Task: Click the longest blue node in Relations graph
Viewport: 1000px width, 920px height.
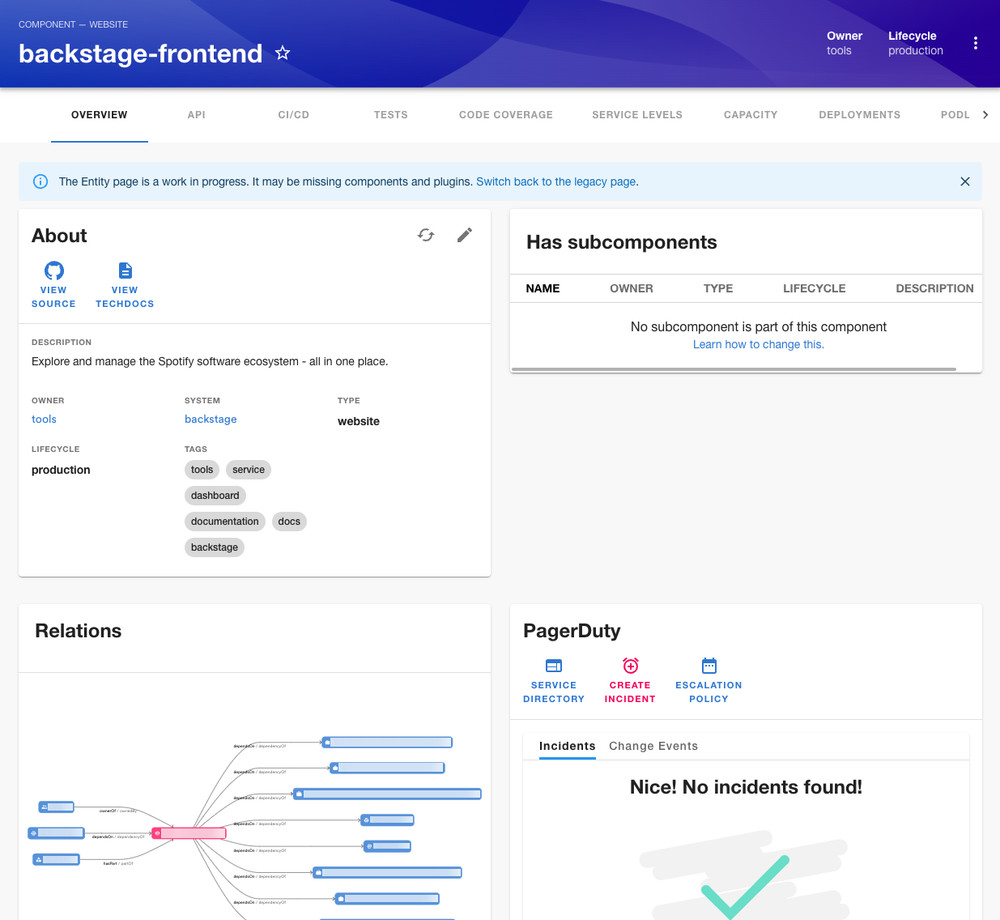Action: 387,794
